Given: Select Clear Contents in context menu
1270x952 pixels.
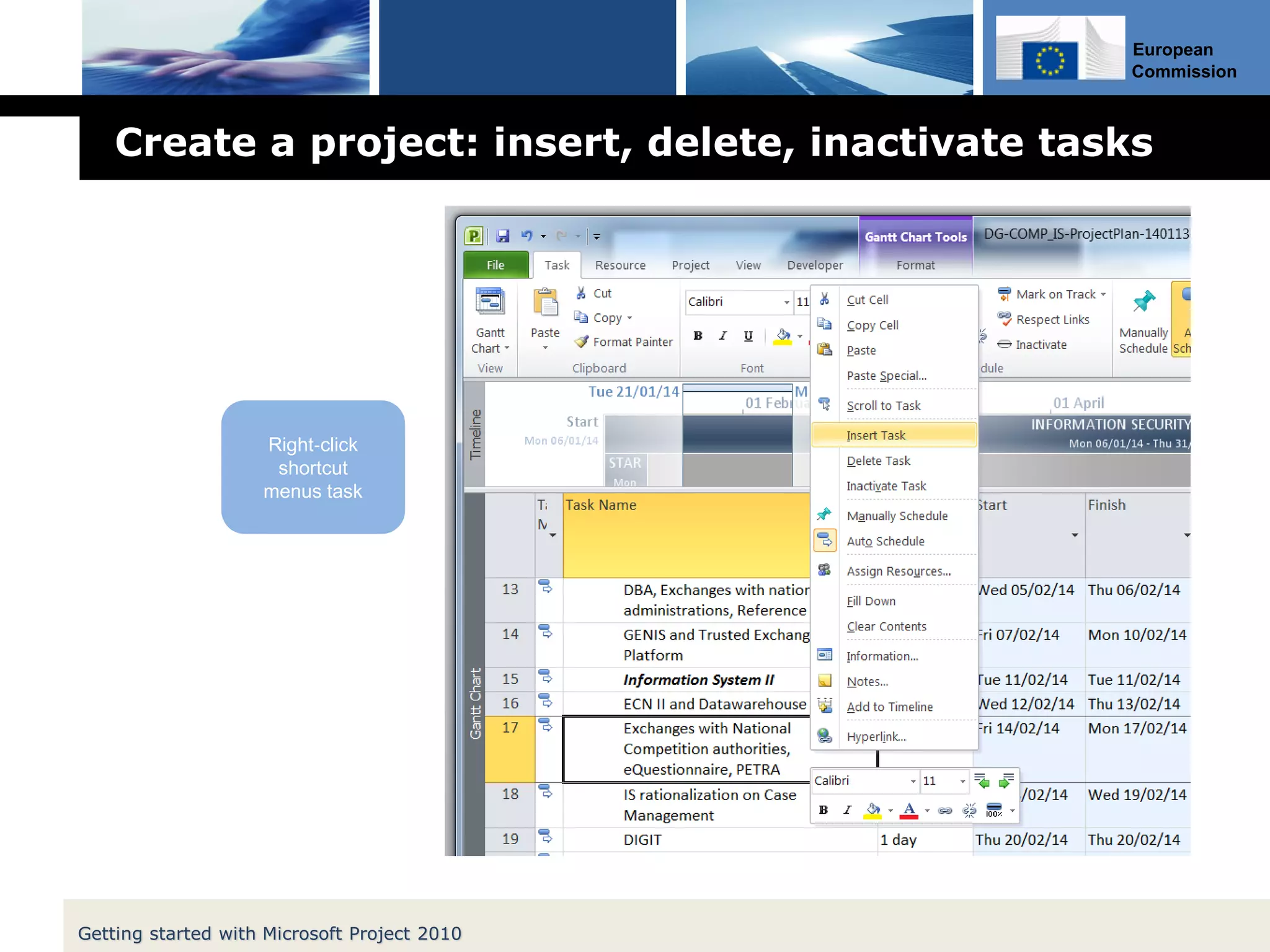Looking at the screenshot, I should (x=894, y=626).
